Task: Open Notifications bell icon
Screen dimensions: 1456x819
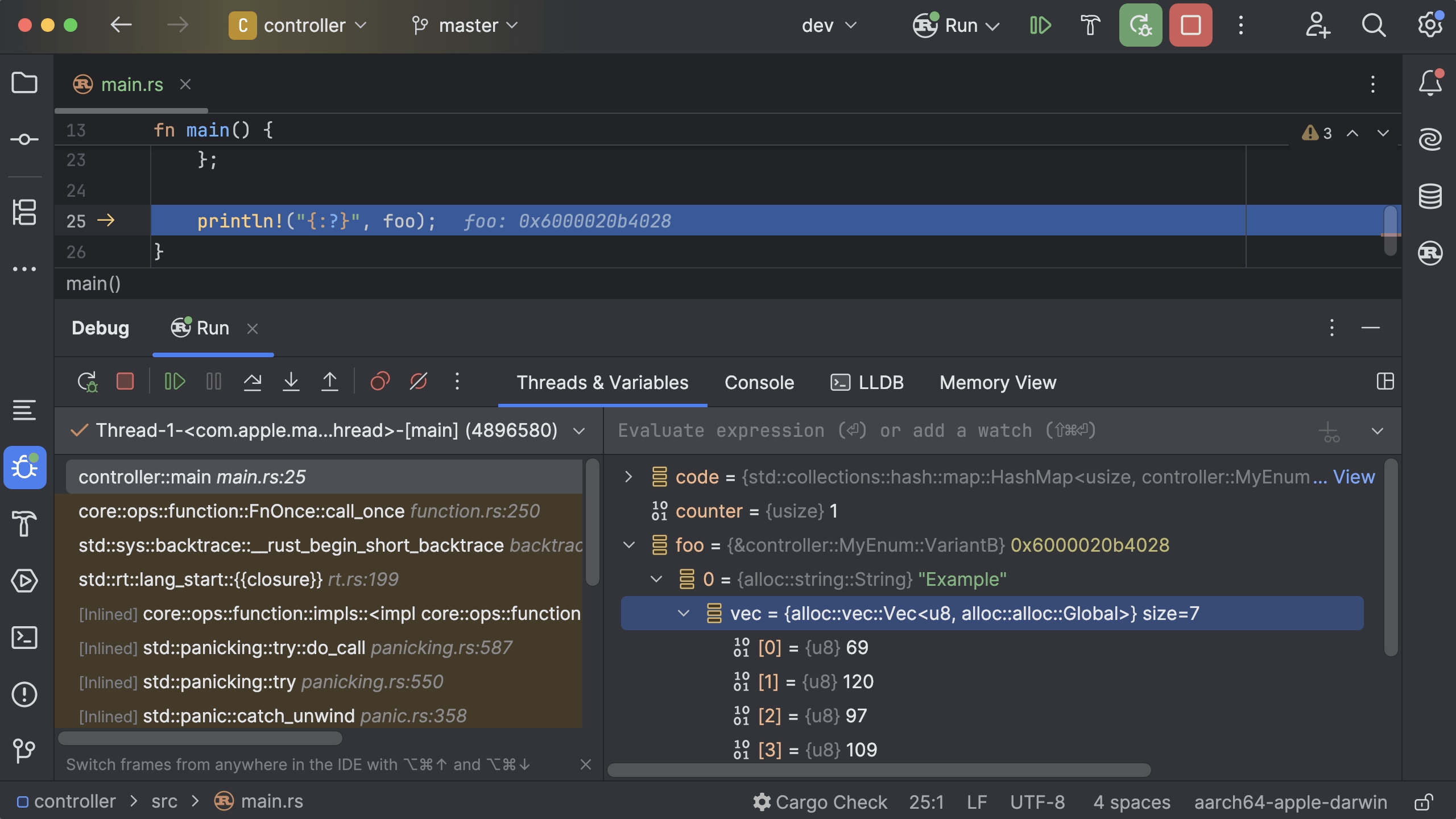Action: pos(1430,84)
